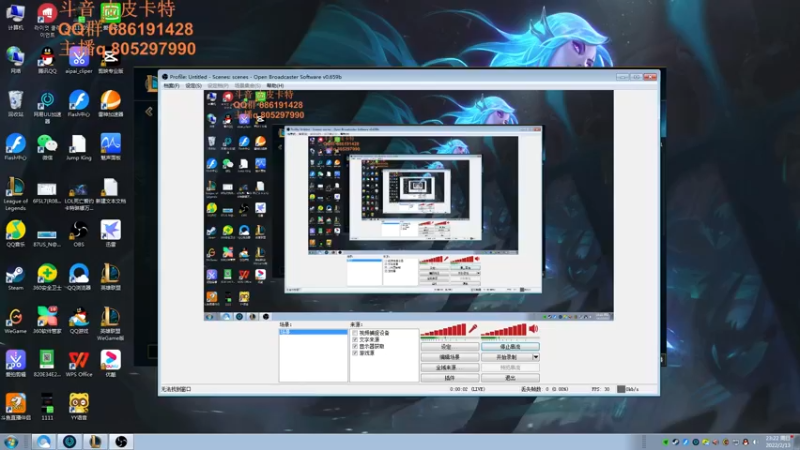Launch 腾讯QQ penguin desktop icon

click(47, 60)
